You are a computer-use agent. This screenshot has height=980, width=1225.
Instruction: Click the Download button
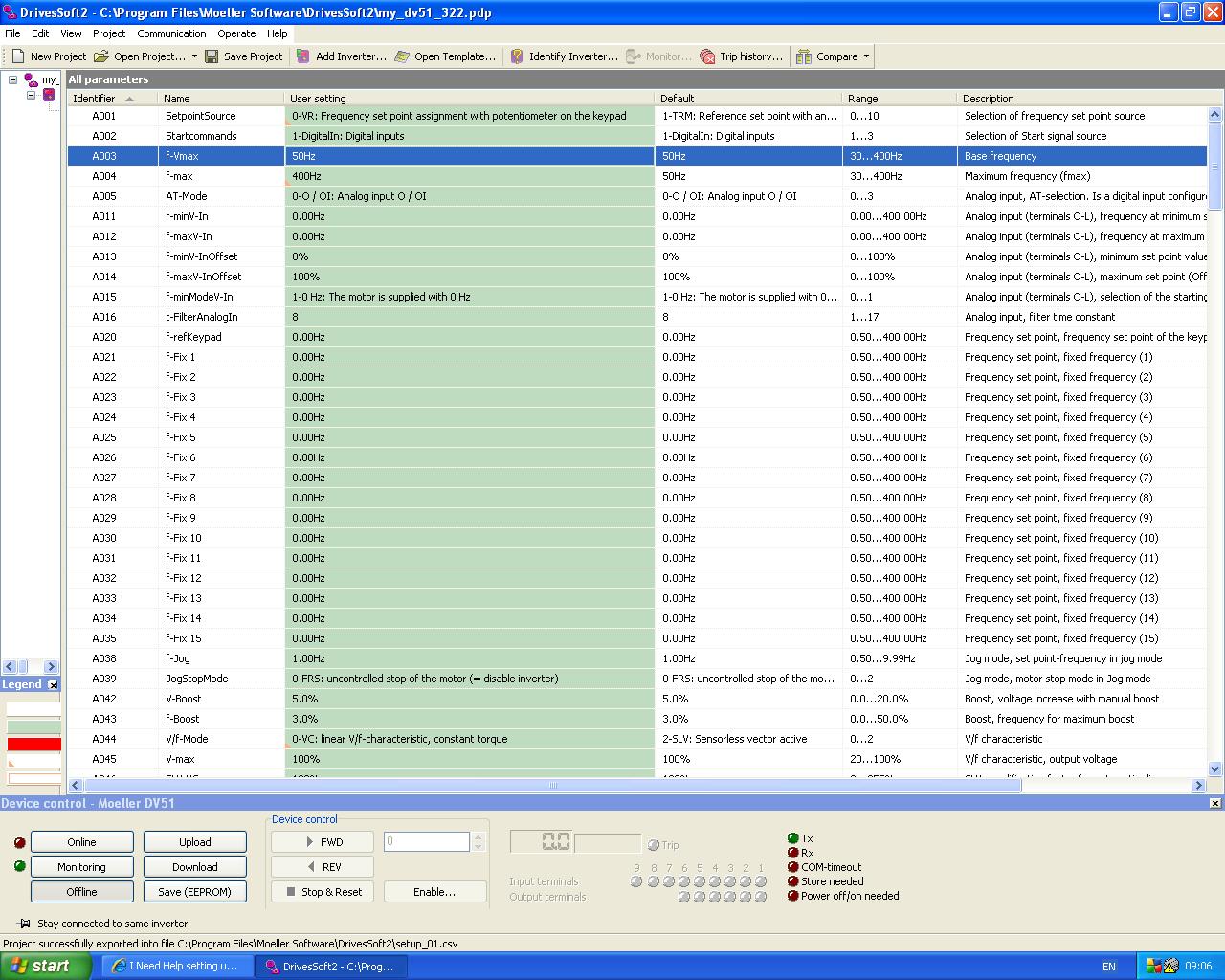coord(194,867)
